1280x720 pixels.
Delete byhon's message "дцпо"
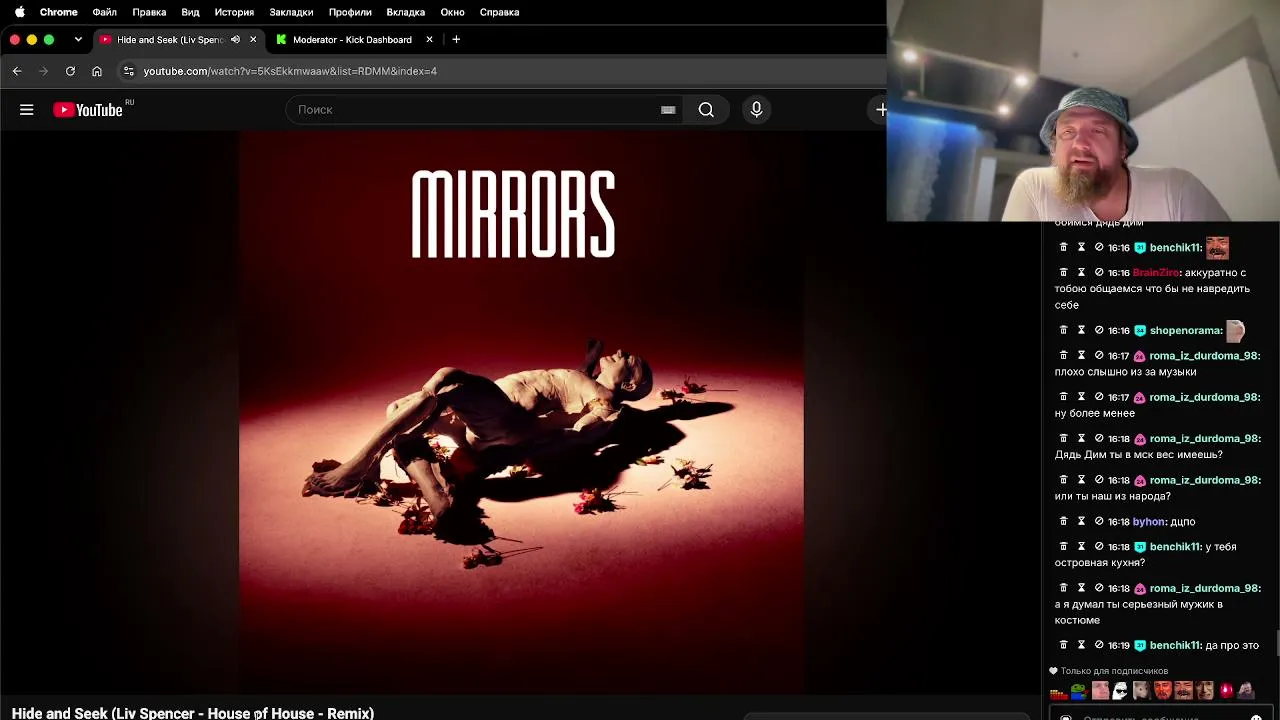click(x=1063, y=521)
